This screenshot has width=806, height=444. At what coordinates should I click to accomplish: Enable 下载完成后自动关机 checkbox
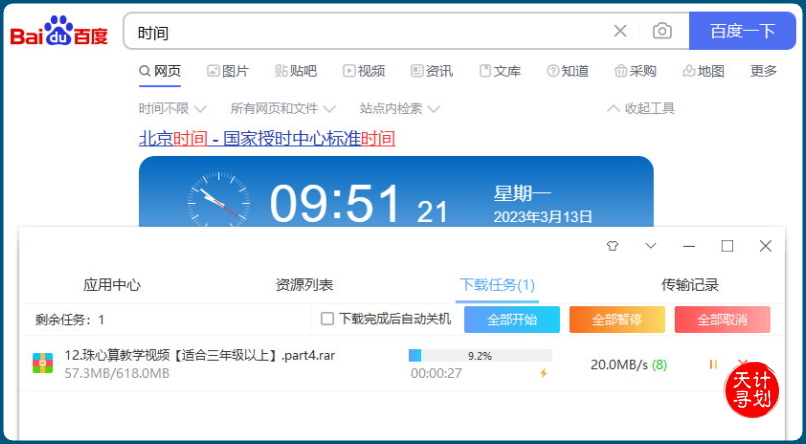coord(327,319)
